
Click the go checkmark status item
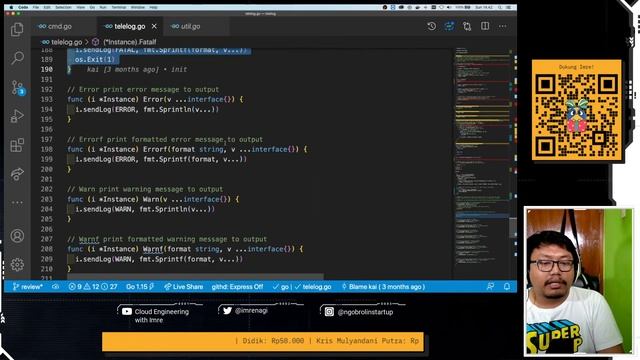(x=281, y=287)
